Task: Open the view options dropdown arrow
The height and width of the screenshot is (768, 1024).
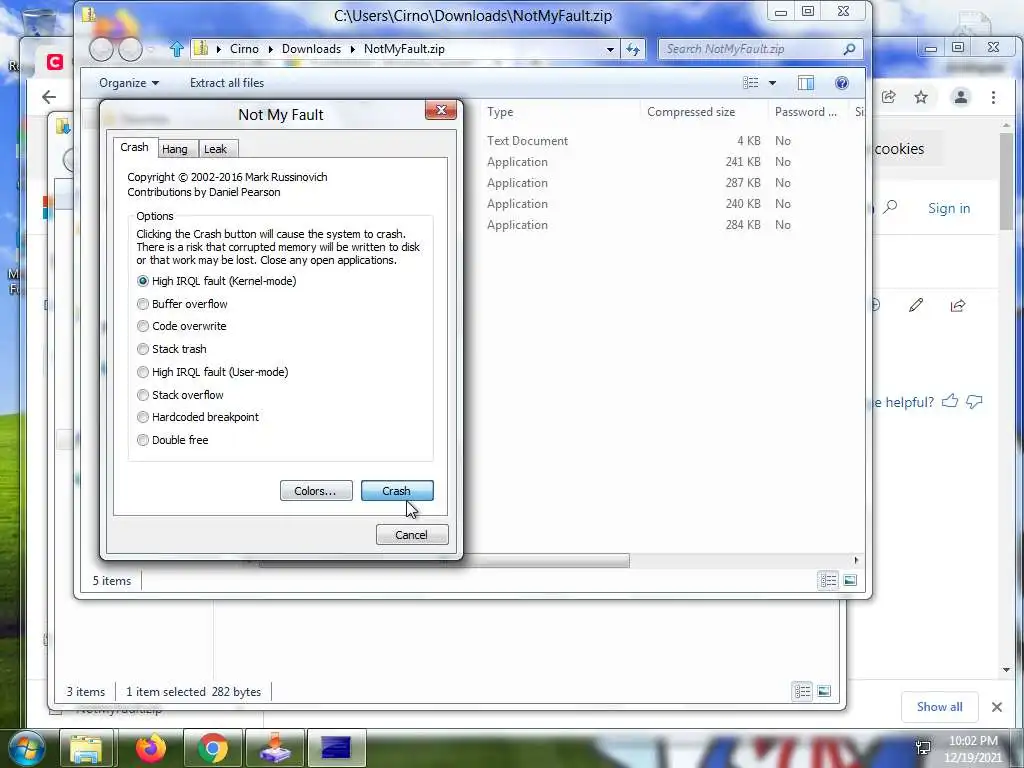Action: [772, 83]
